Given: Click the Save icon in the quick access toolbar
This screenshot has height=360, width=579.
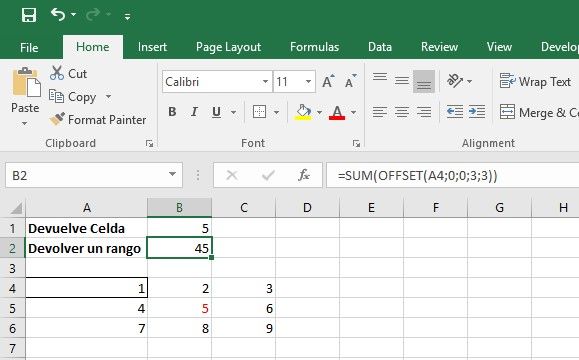Looking at the screenshot, I should click(x=29, y=16).
